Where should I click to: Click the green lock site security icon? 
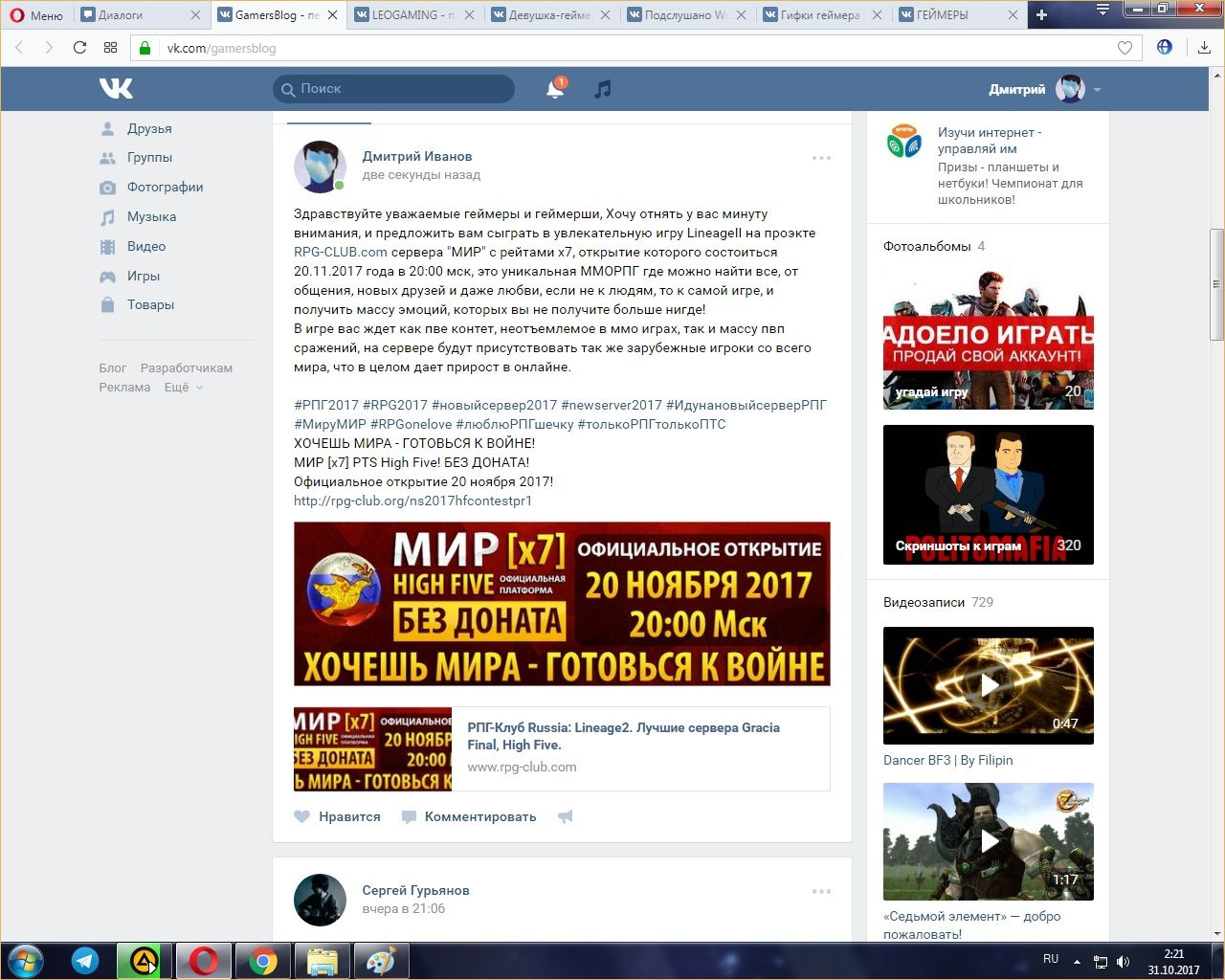point(145,48)
